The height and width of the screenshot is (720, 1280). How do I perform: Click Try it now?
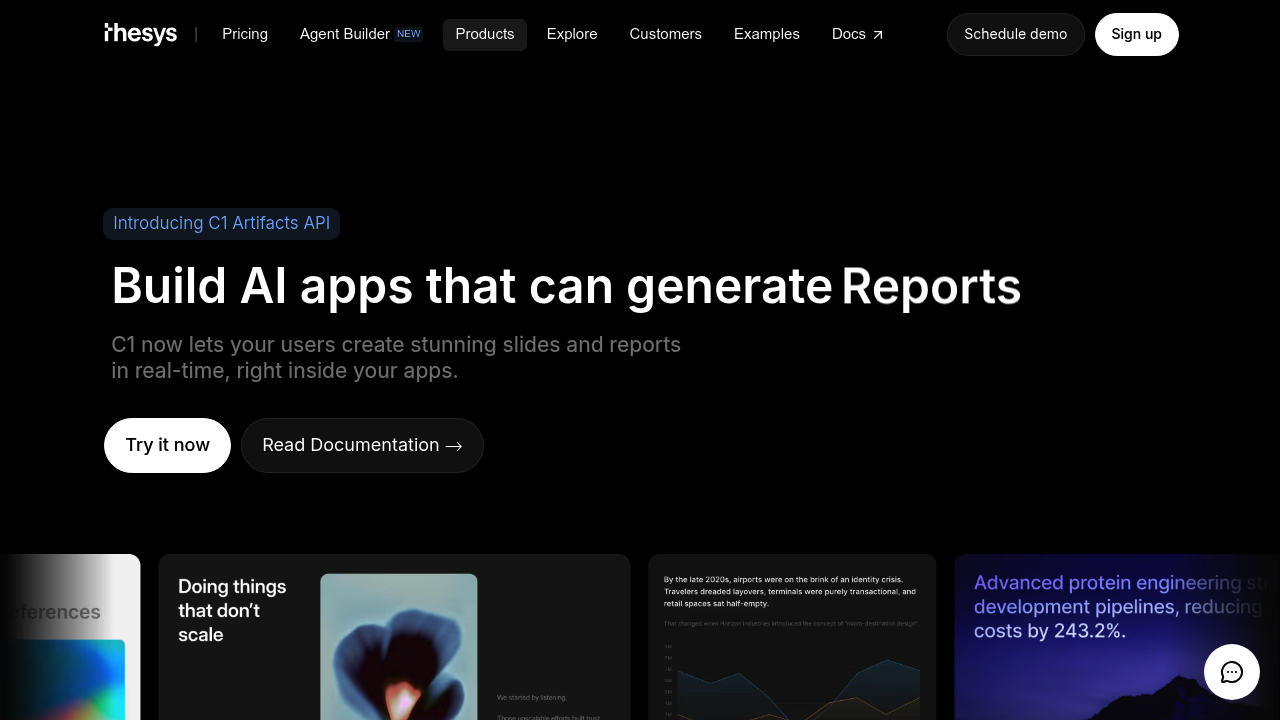tap(167, 445)
